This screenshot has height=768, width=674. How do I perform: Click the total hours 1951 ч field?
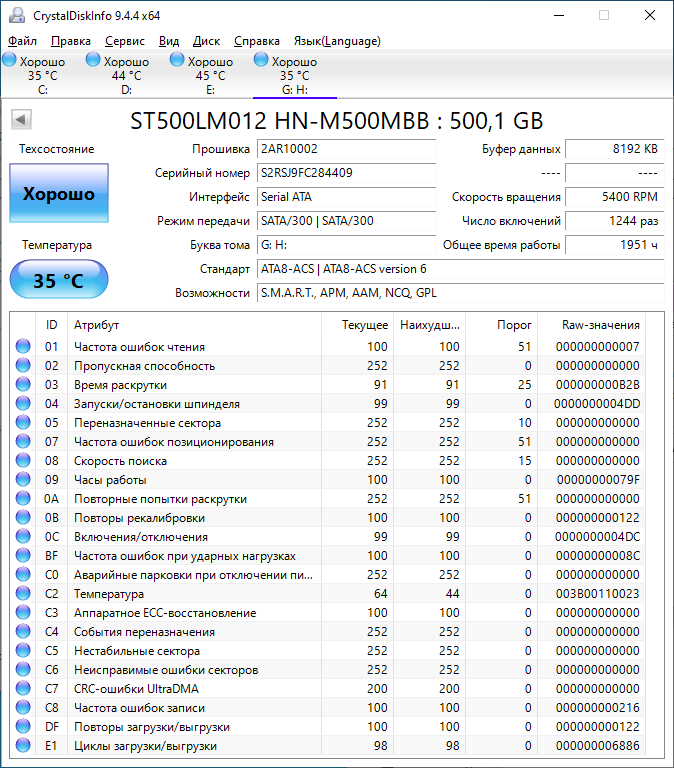pos(614,245)
